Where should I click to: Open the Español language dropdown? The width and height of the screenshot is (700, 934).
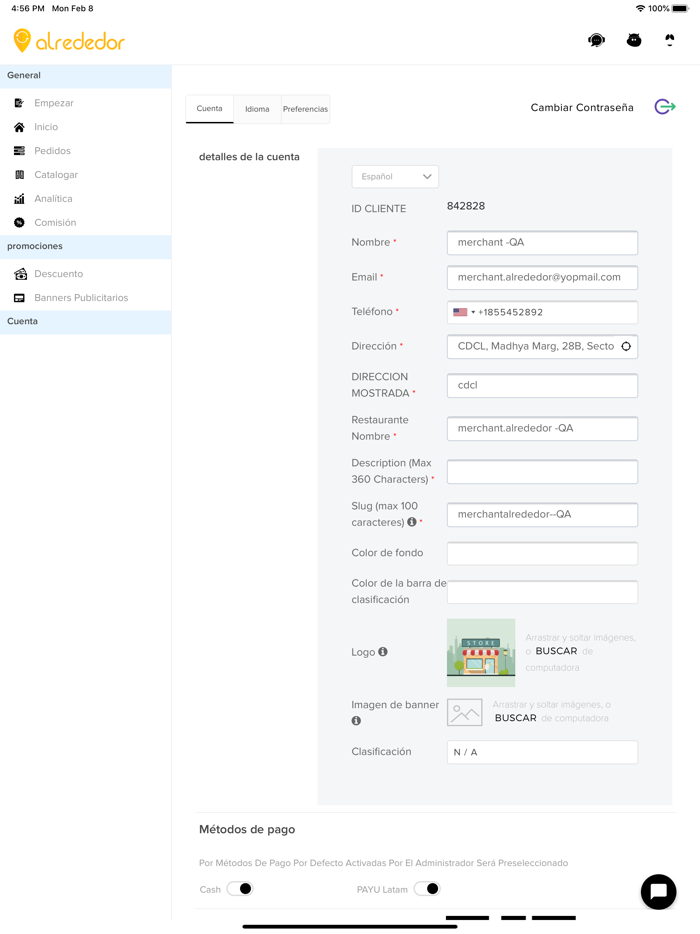[395, 176]
